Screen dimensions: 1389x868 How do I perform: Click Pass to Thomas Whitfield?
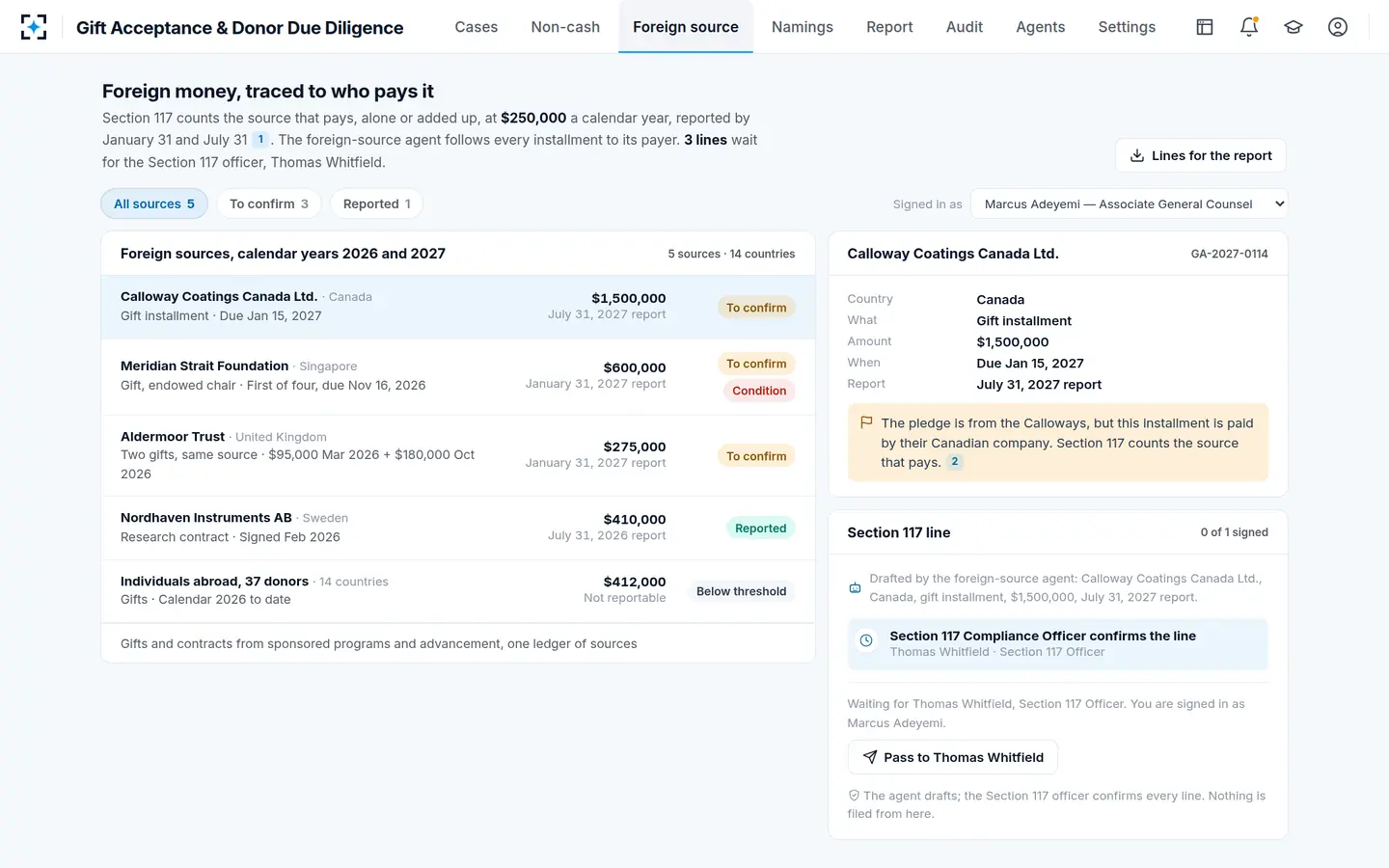[x=953, y=757]
